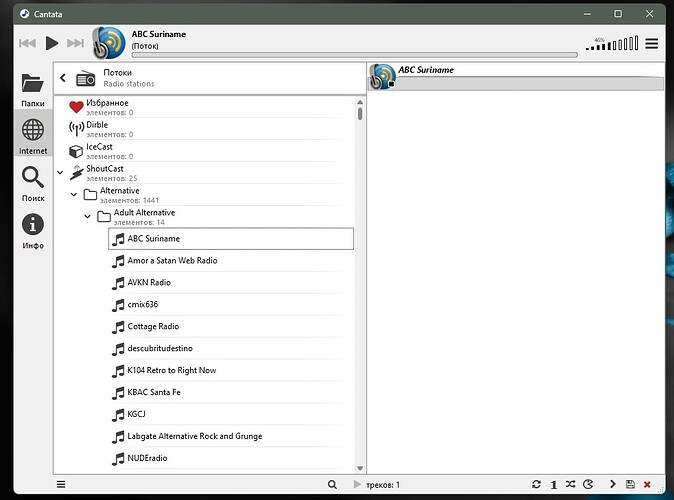Open the Инфо sidebar tab
Viewport: 674px width, 500px height.
click(33, 231)
